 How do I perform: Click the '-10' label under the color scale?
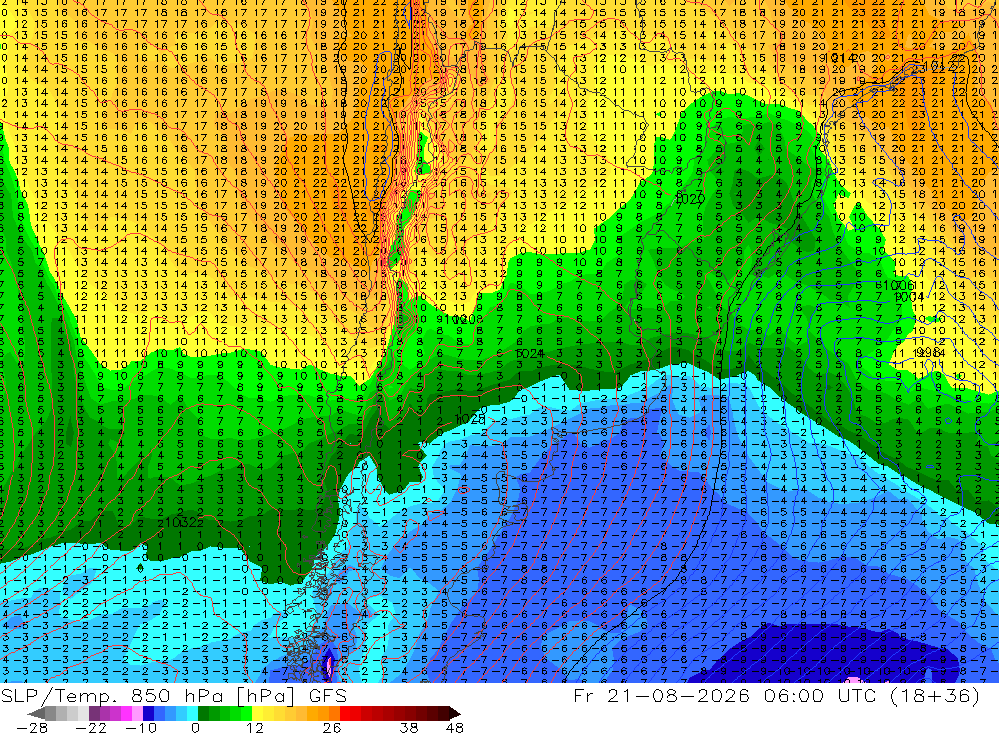coord(141,727)
